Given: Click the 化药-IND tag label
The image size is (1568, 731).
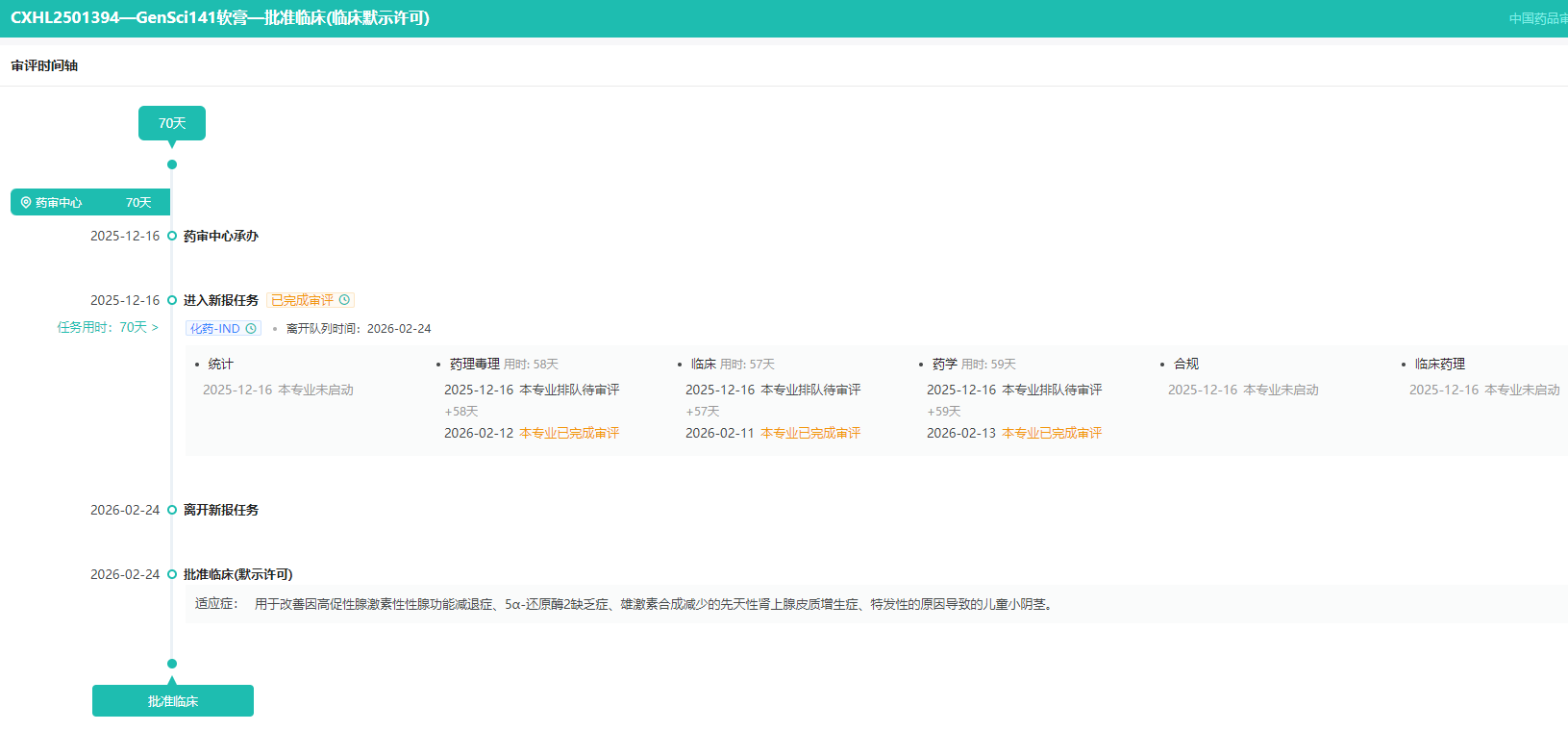Looking at the screenshot, I should [214, 329].
